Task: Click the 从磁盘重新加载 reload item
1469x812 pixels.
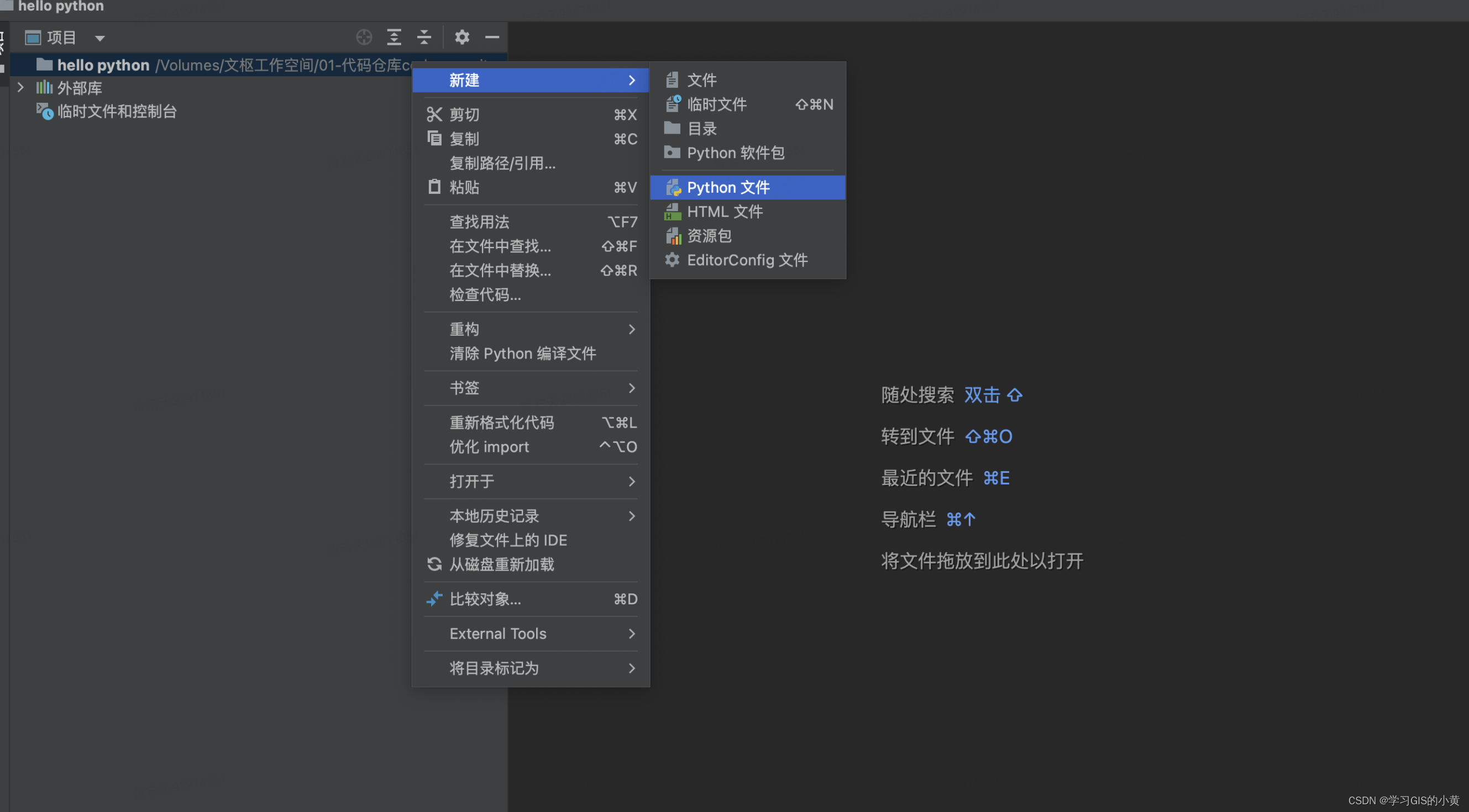Action: click(x=501, y=565)
